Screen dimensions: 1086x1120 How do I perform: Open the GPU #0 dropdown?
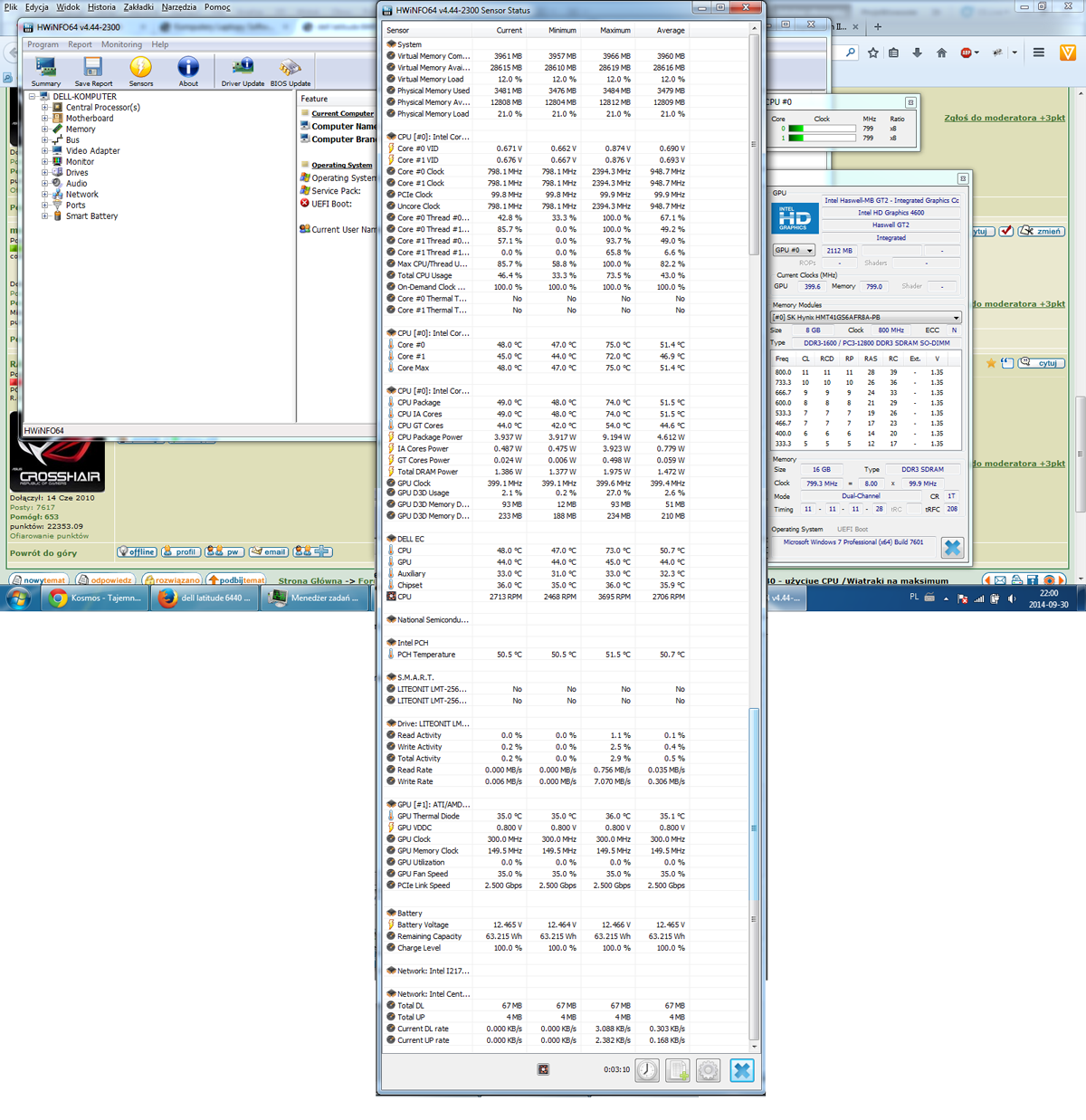click(x=794, y=250)
